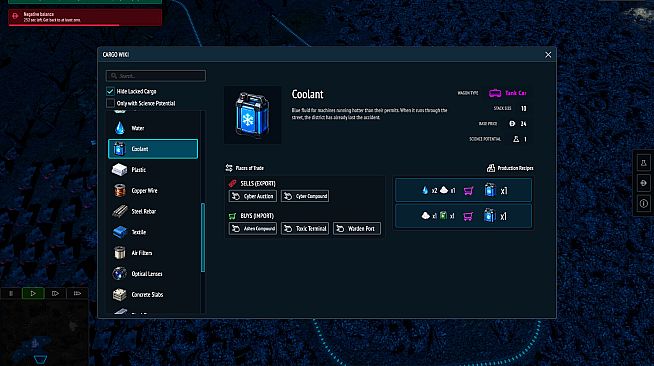Select the water-based coolant production recipe
This screenshot has height=366, width=654.
click(x=463, y=191)
